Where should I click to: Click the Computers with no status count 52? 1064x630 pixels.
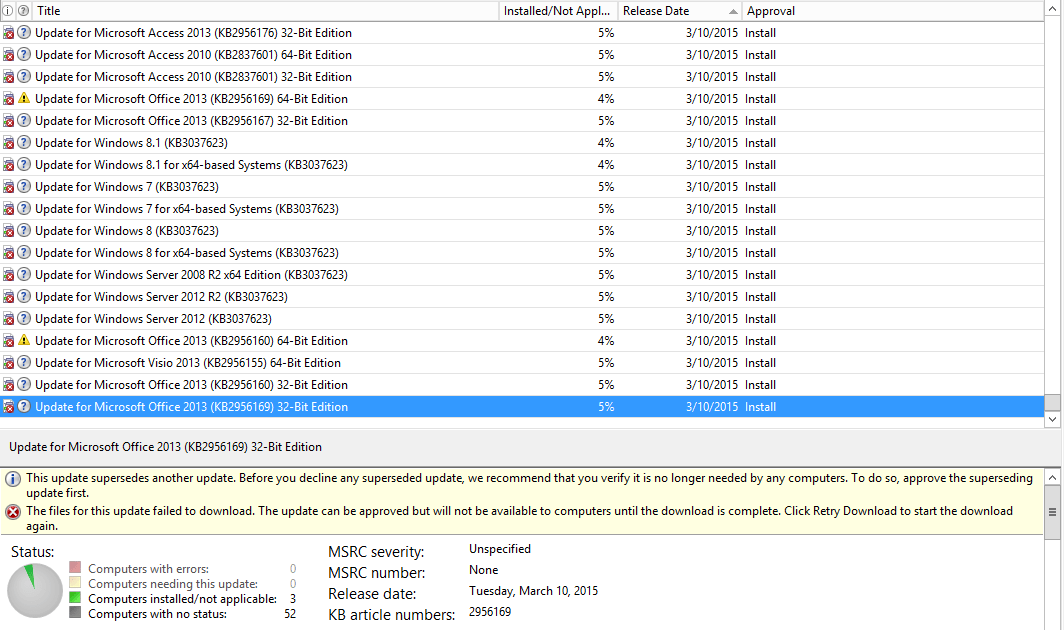coord(290,614)
